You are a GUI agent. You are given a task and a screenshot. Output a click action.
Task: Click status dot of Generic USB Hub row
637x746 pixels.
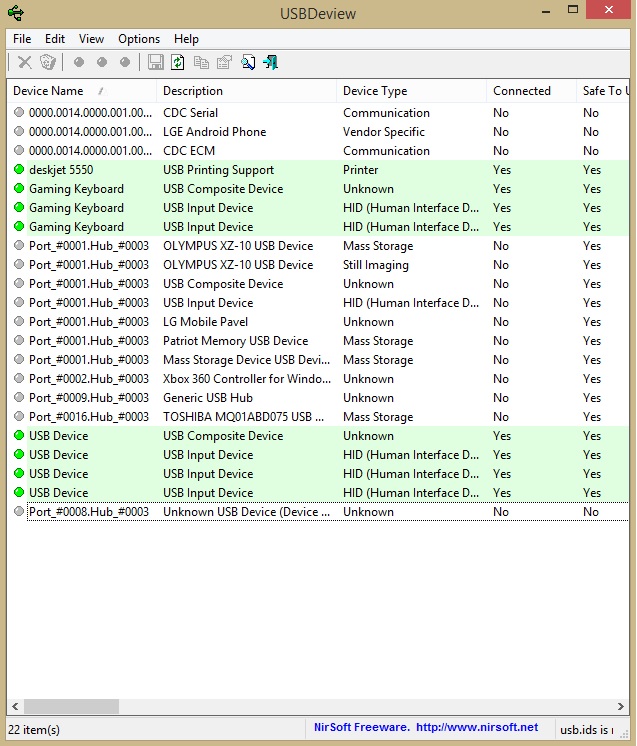tap(19, 397)
